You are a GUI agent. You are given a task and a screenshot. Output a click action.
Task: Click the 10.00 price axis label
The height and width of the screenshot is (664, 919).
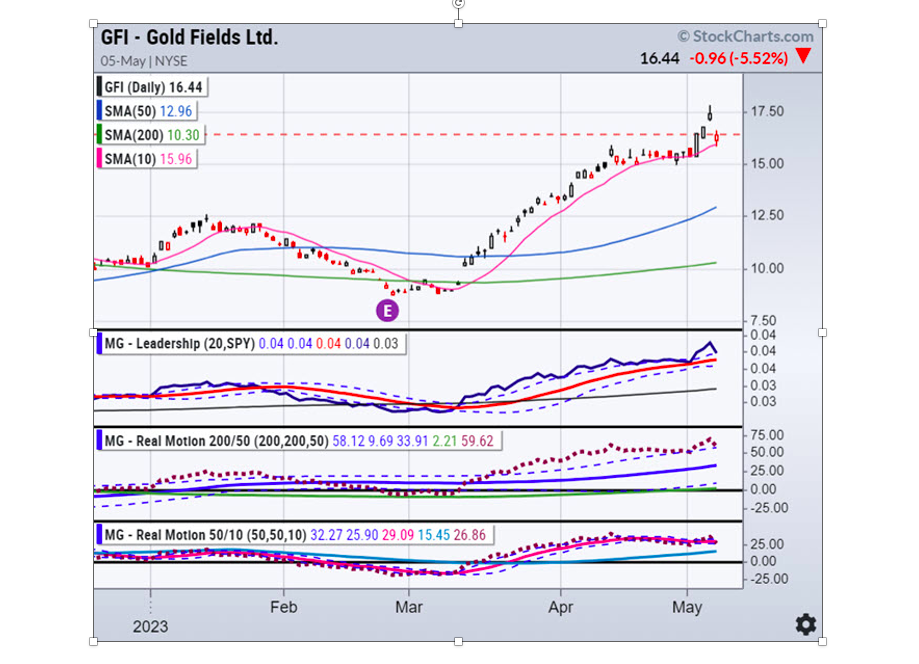click(767, 268)
